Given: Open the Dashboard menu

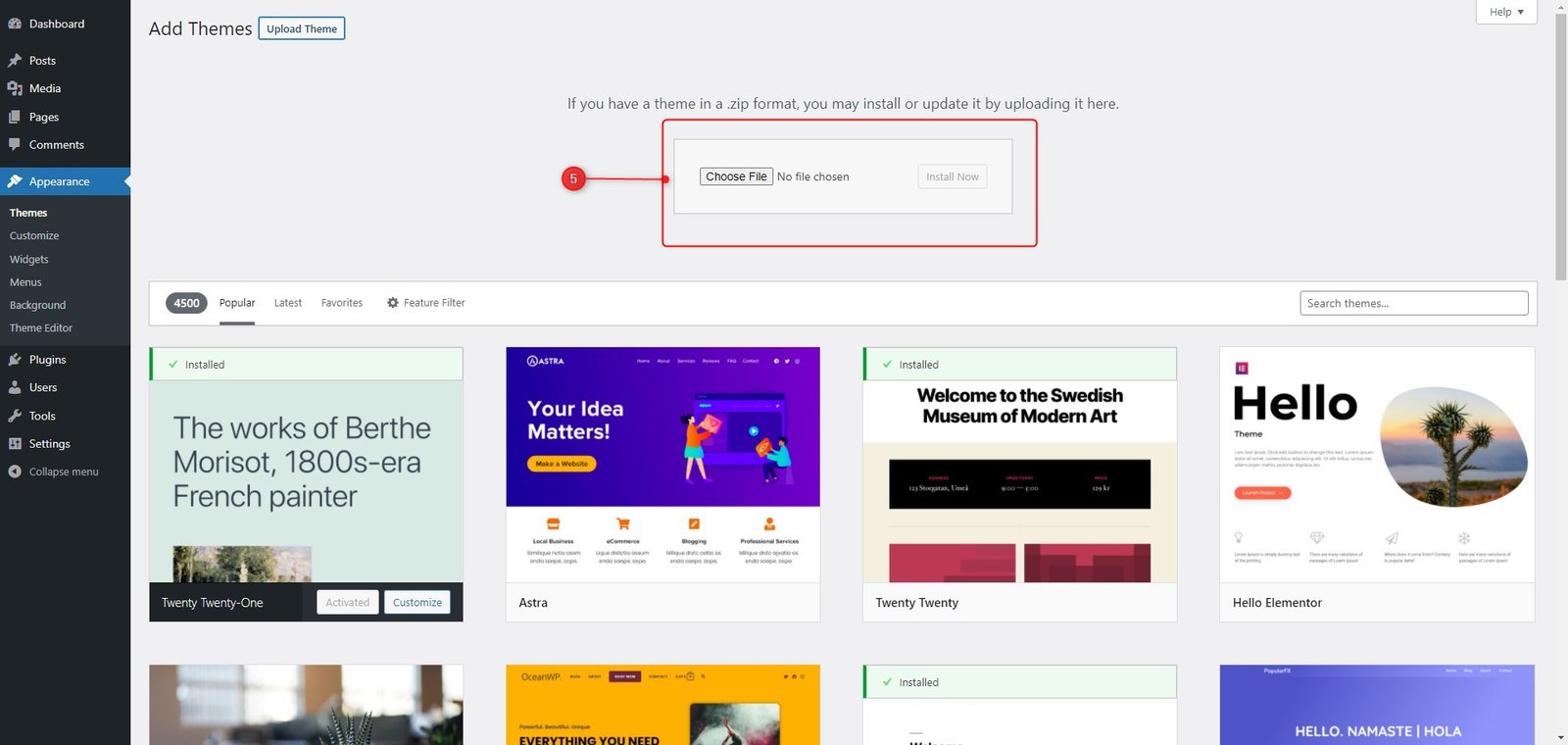Looking at the screenshot, I should (x=65, y=24).
